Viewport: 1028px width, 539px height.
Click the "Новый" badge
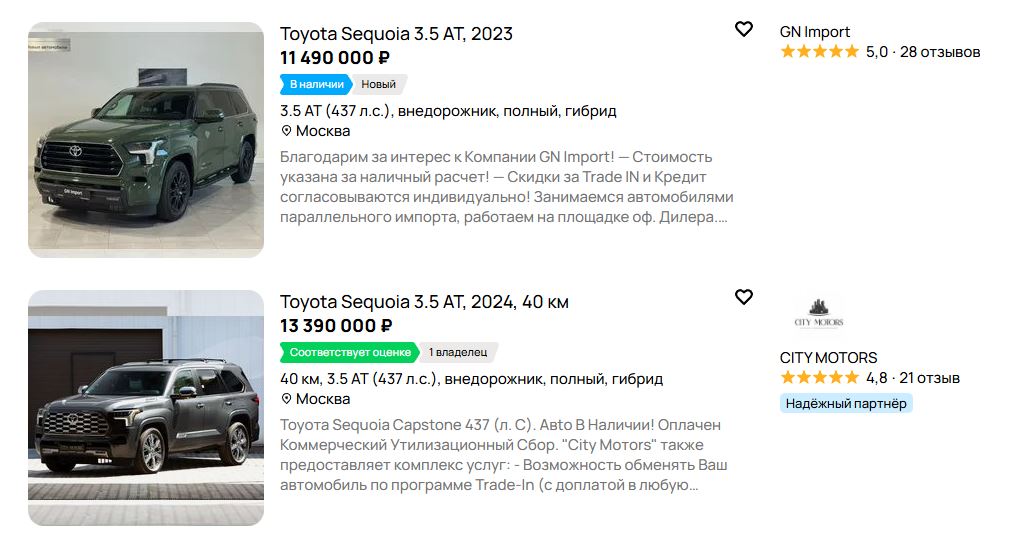(x=379, y=84)
